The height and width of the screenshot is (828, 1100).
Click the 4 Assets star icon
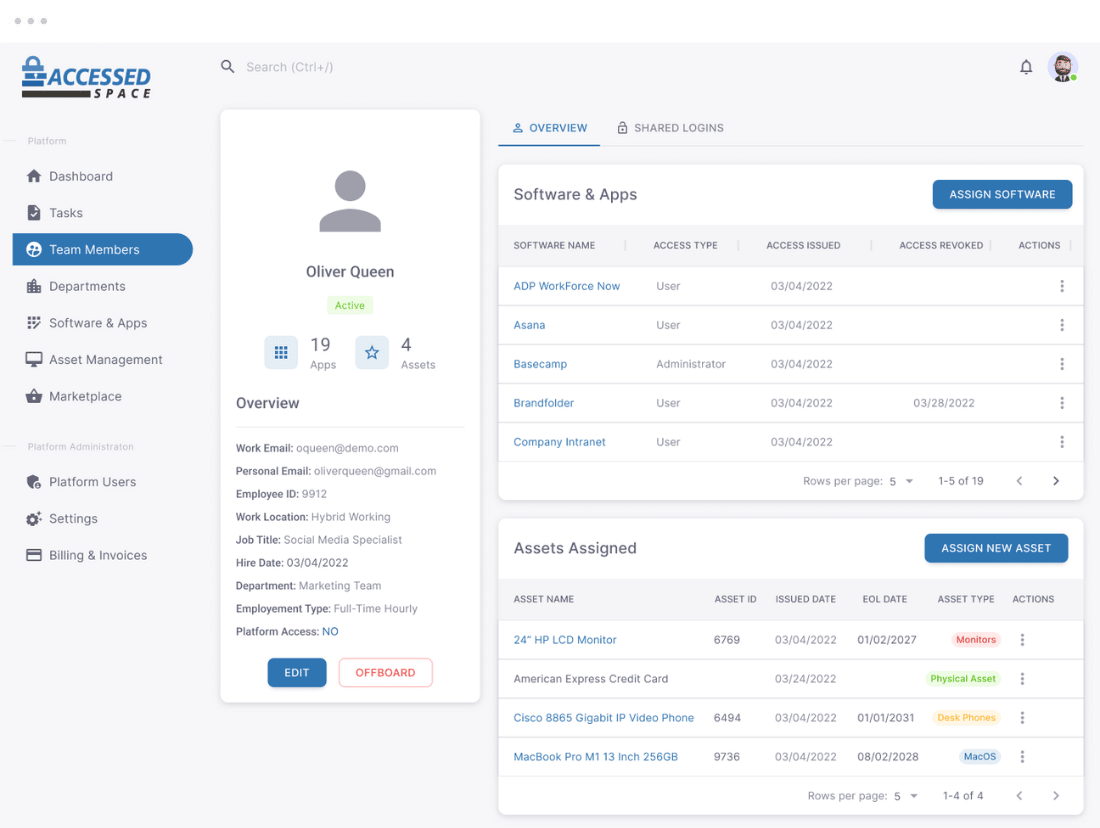point(372,352)
